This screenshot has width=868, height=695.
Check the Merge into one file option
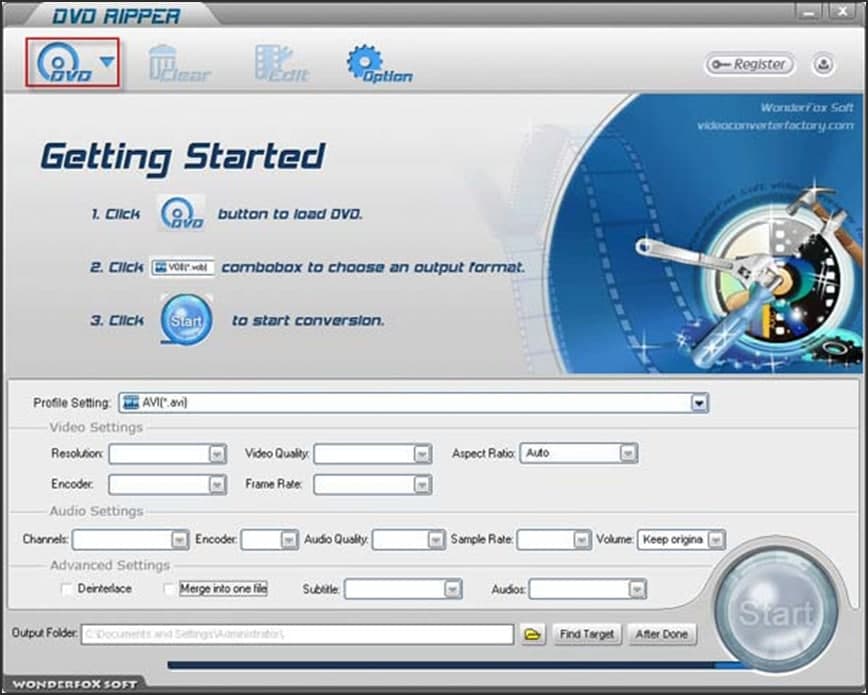point(170,589)
